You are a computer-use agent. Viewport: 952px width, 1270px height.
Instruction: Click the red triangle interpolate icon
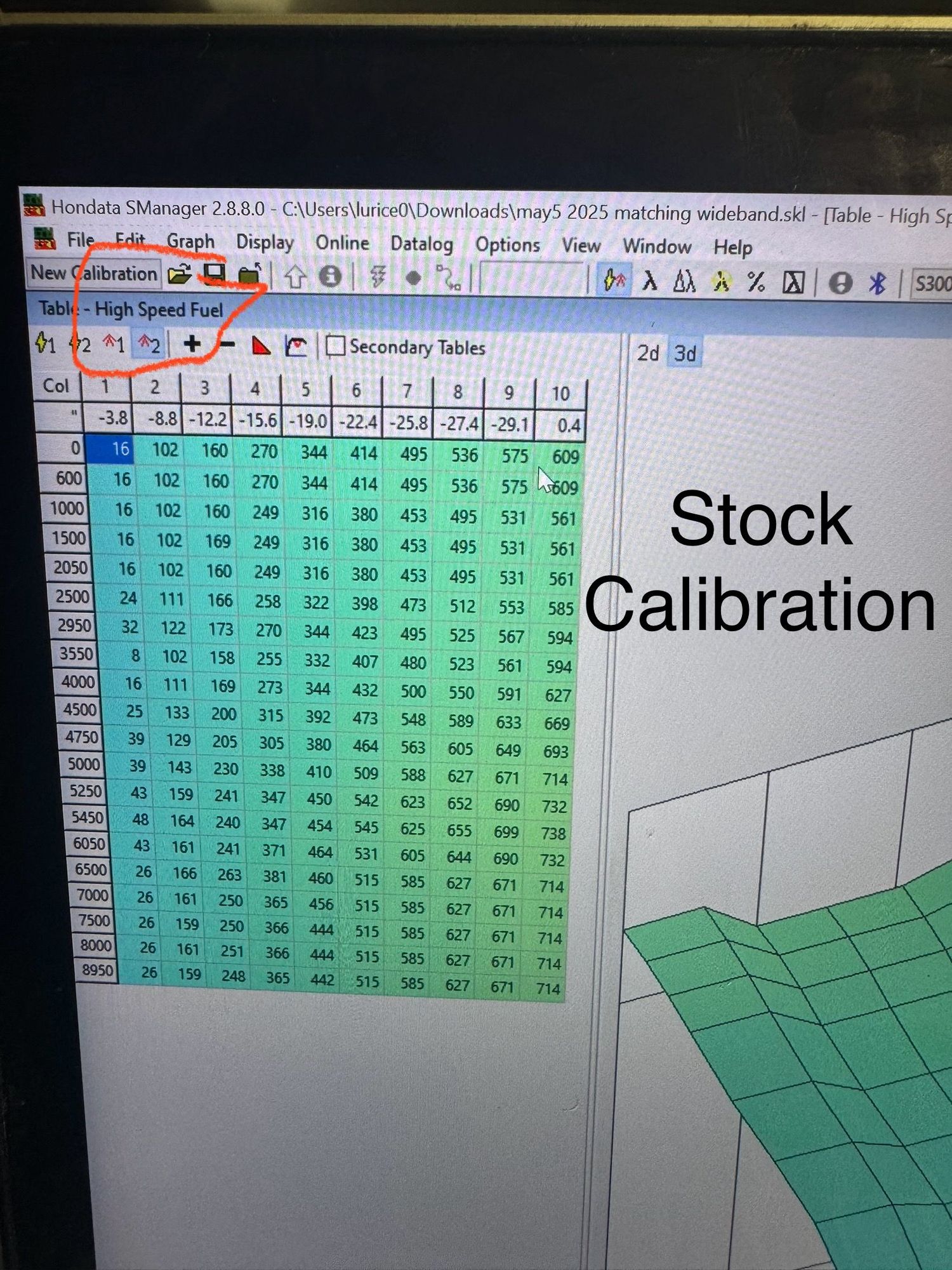click(x=260, y=346)
